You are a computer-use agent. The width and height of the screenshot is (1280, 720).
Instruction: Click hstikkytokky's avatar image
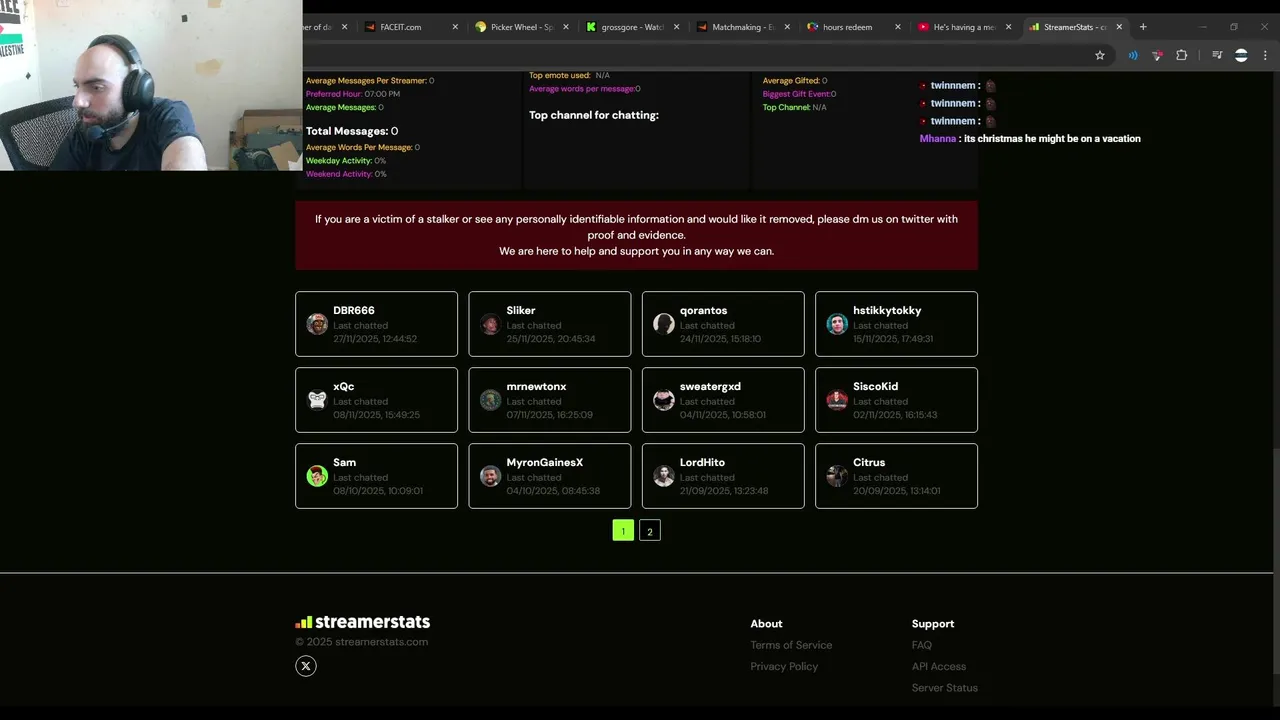837,324
